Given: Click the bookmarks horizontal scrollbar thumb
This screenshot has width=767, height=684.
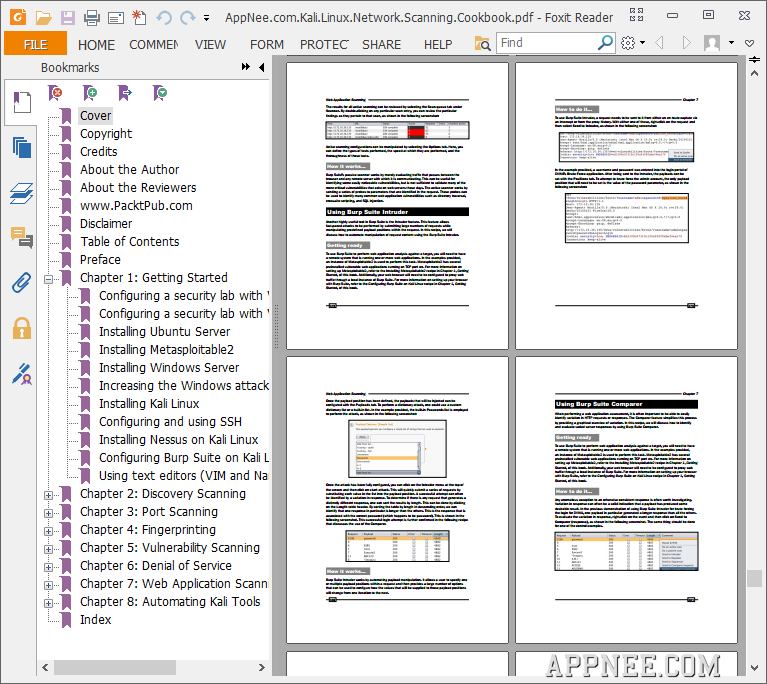Looking at the screenshot, I should click(x=115, y=667).
